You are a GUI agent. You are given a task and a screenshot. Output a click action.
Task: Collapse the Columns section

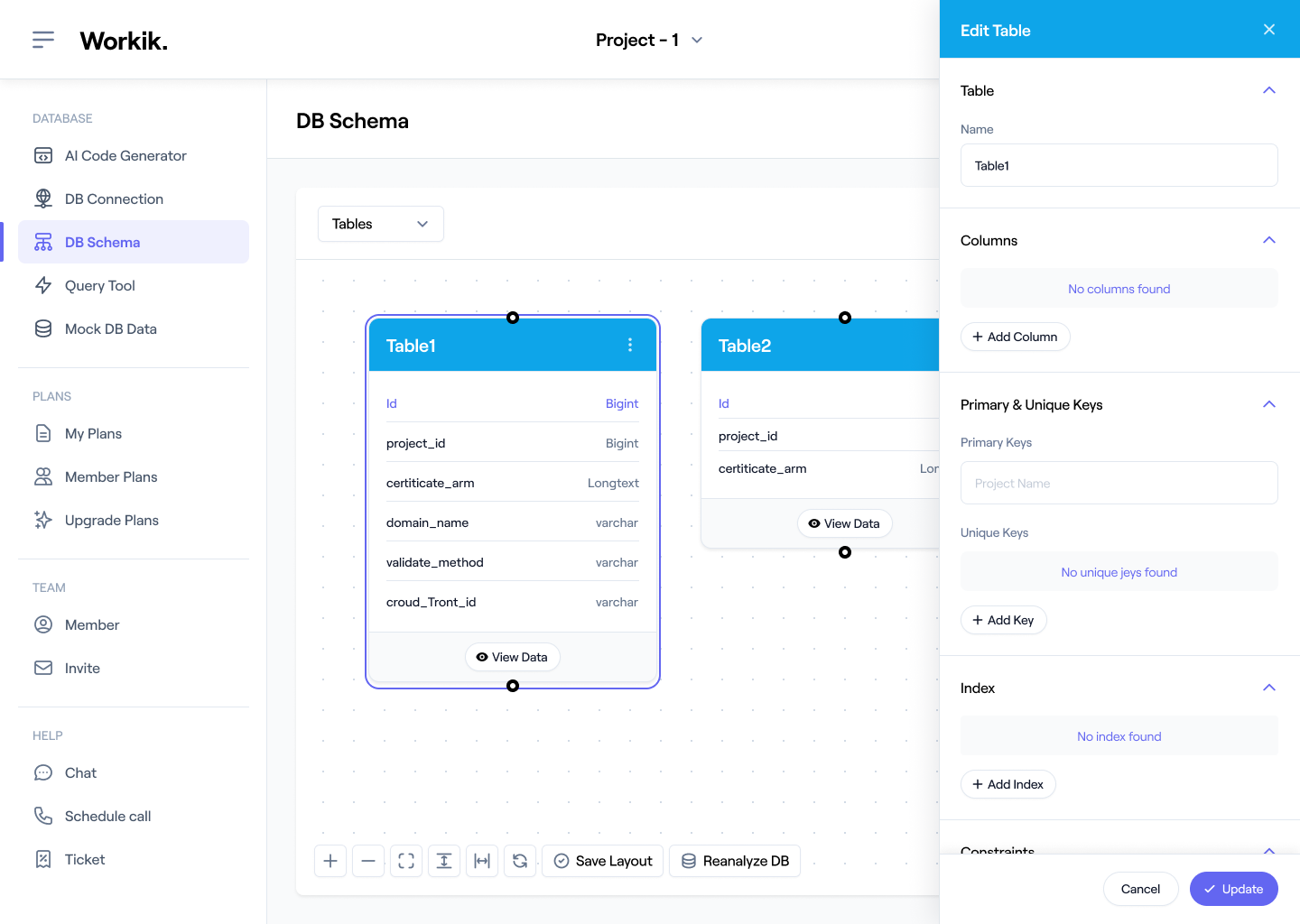point(1269,240)
